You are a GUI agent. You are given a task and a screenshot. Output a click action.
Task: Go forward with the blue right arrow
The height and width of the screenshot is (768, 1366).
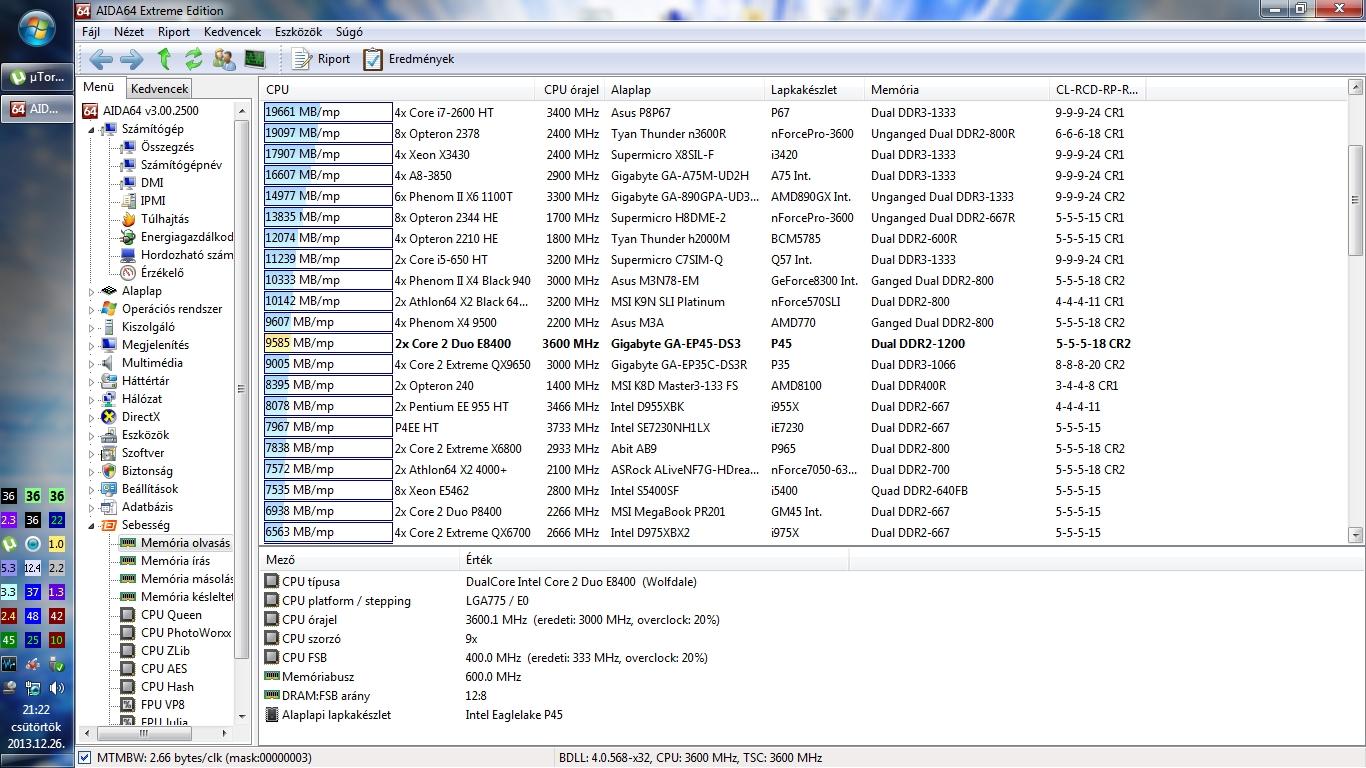(132, 59)
